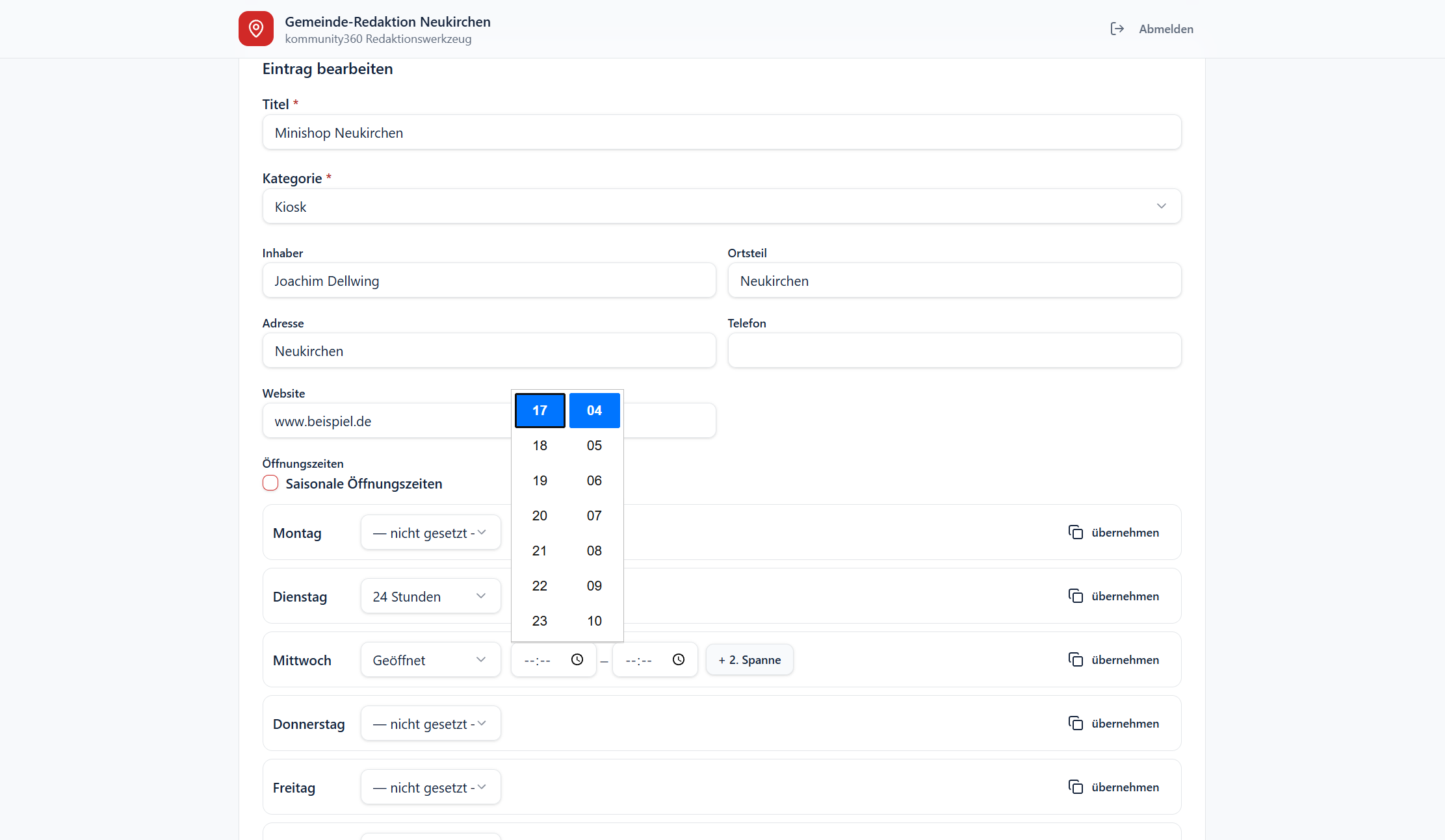
Task: Select hour 20 in time picker
Action: [x=540, y=516]
